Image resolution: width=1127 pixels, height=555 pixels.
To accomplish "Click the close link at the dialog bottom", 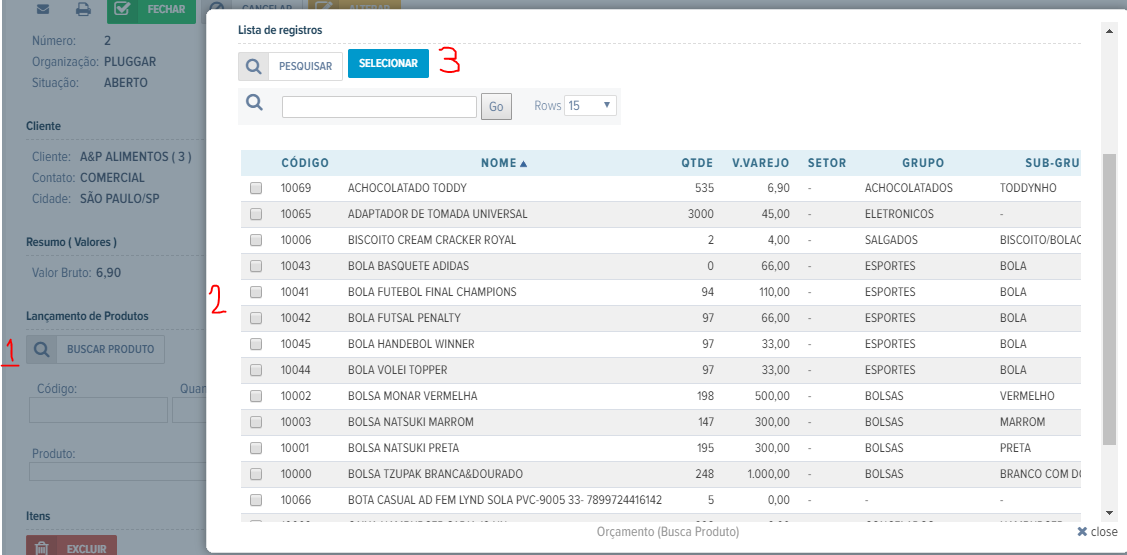I will [1097, 532].
